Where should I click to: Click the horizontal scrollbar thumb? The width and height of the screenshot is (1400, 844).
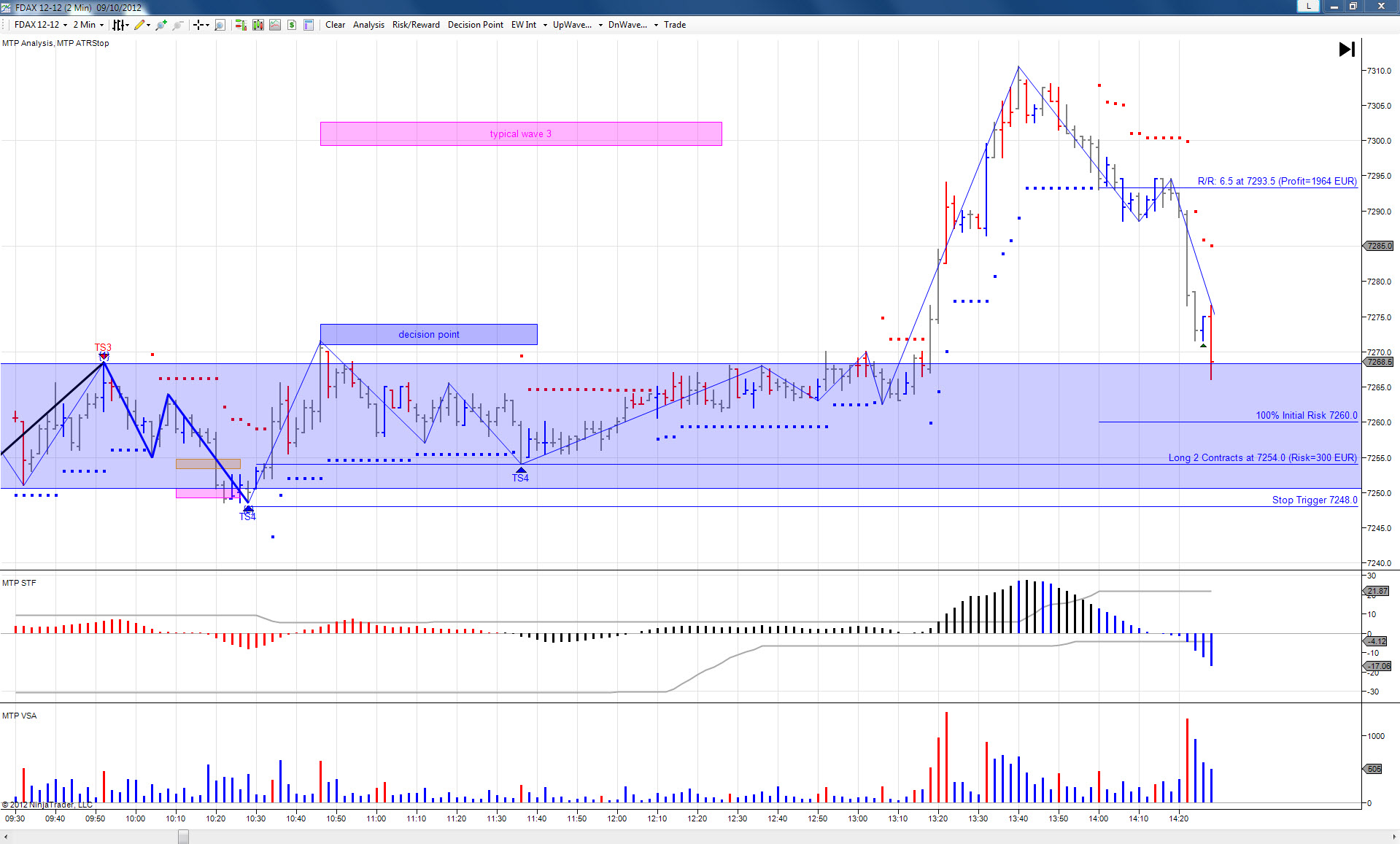183,837
